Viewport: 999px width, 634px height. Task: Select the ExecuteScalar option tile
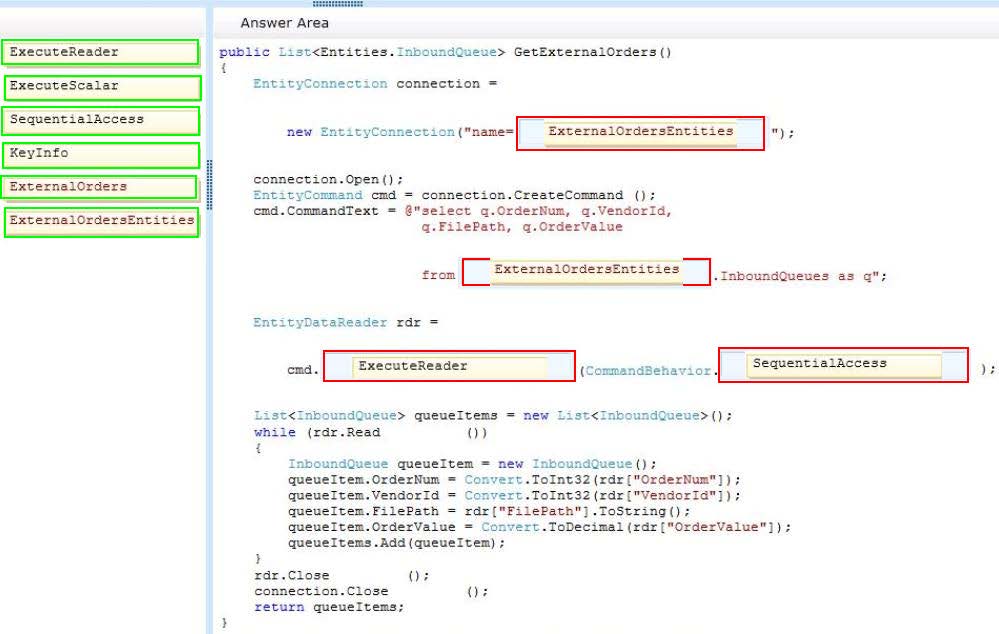click(x=103, y=87)
